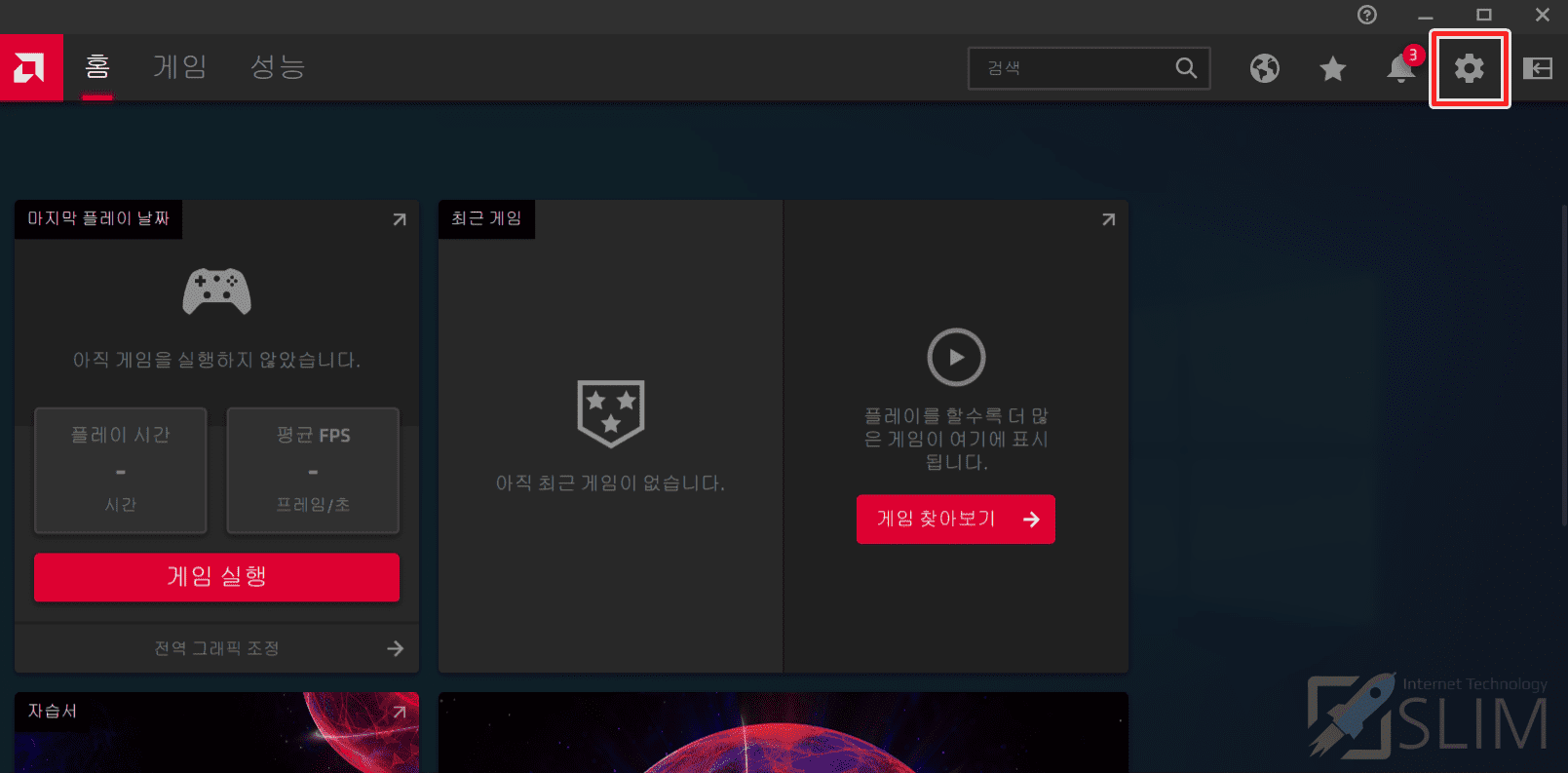The width and height of the screenshot is (1568, 773).
Task: Switch to the 홈 tab
Action: click(x=97, y=66)
